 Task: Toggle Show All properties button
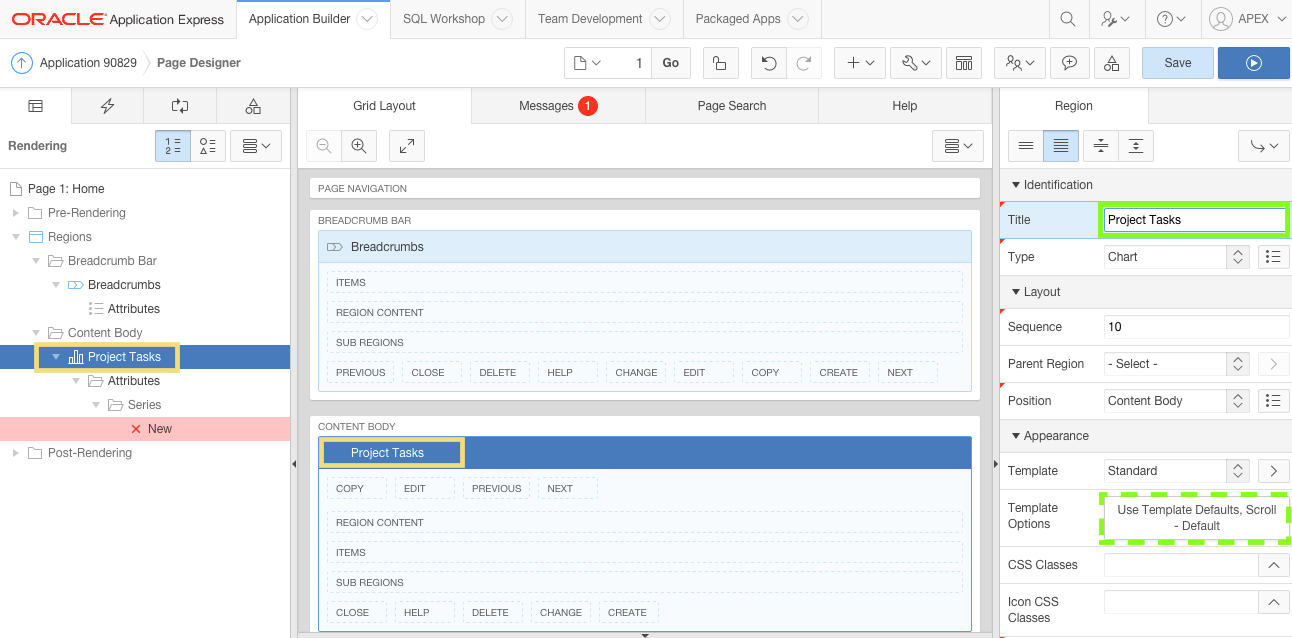[1061, 146]
